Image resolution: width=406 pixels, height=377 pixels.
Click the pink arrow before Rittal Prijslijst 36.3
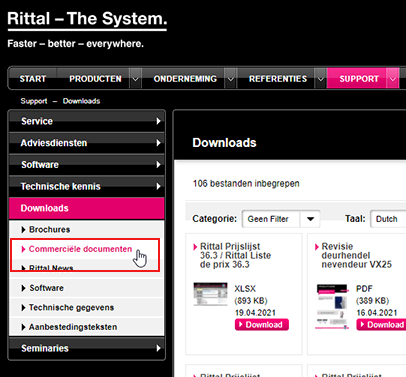(195, 247)
